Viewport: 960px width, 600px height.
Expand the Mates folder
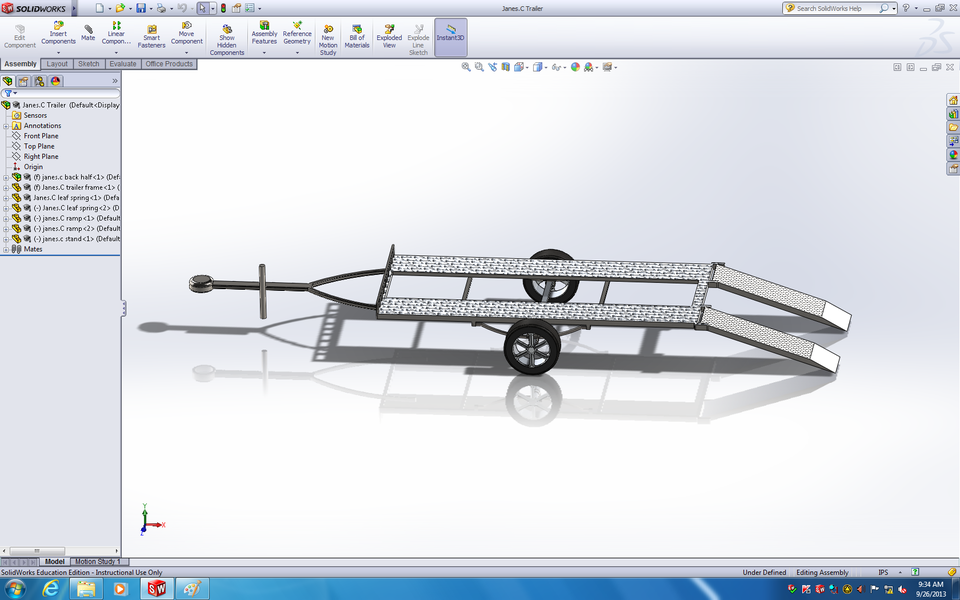[x=6, y=250]
